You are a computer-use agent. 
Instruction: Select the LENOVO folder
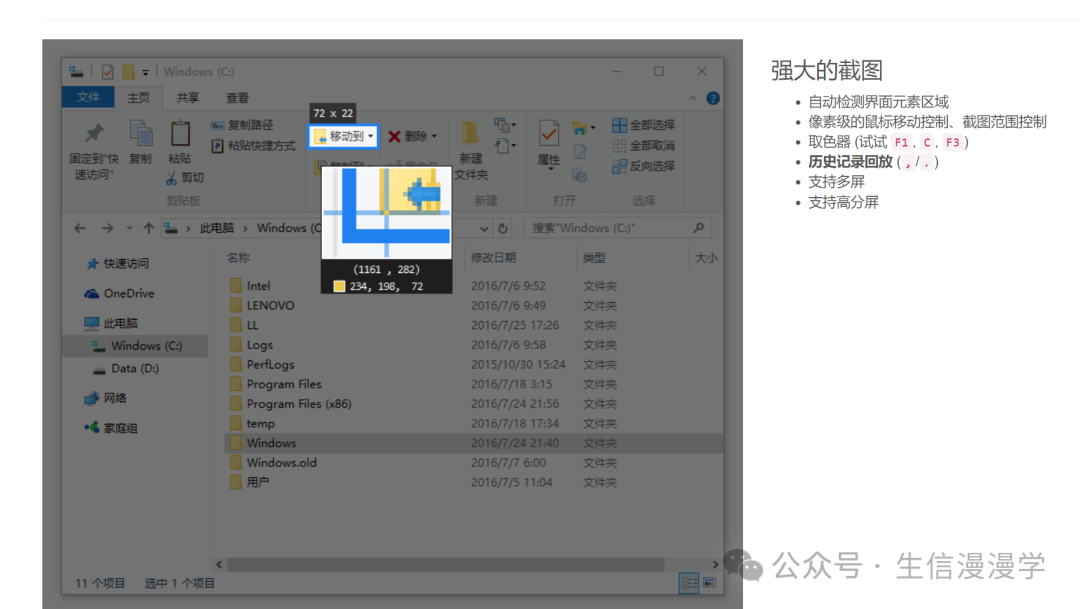(262, 305)
